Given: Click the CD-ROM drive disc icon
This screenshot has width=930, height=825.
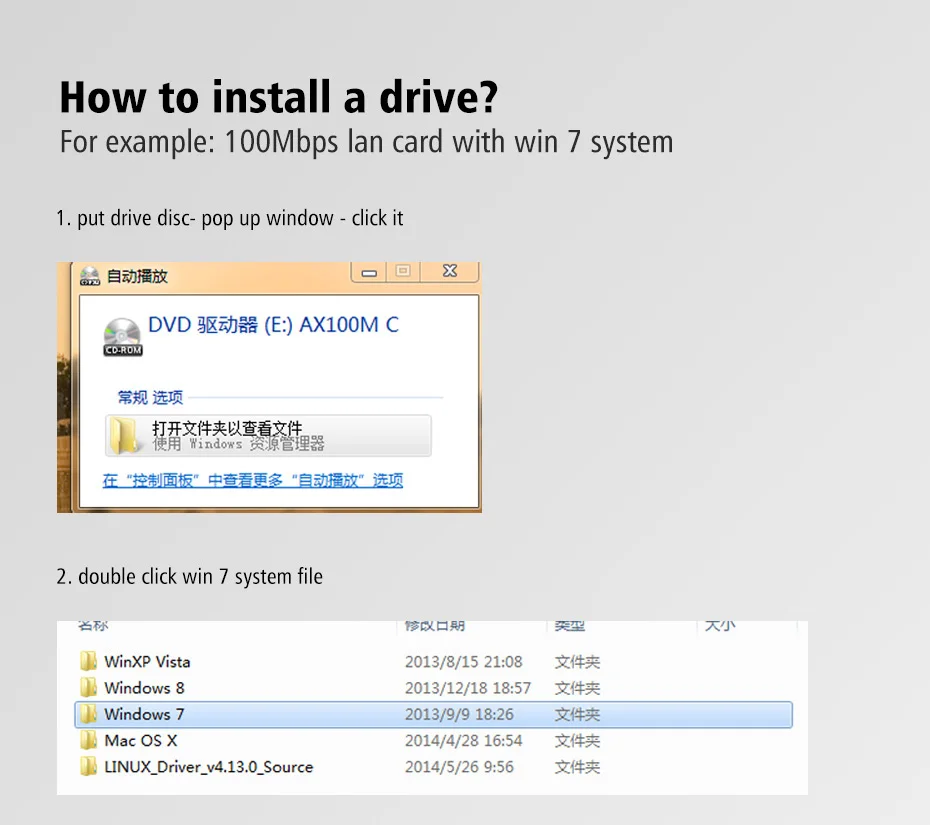Looking at the screenshot, I should pyautogui.click(x=123, y=337).
